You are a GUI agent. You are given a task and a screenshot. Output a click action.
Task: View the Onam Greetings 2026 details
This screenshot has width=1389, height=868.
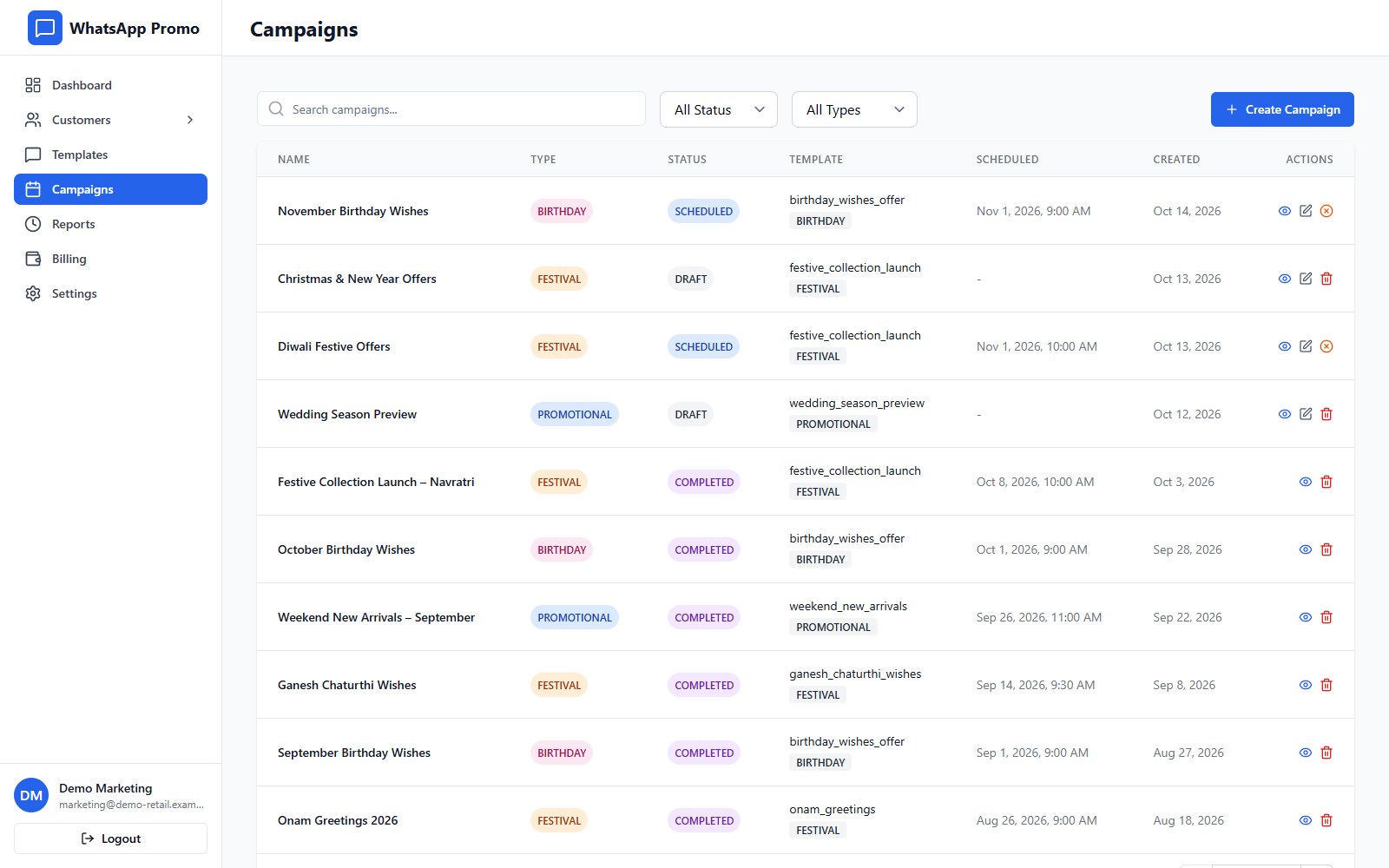coord(1306,820)
